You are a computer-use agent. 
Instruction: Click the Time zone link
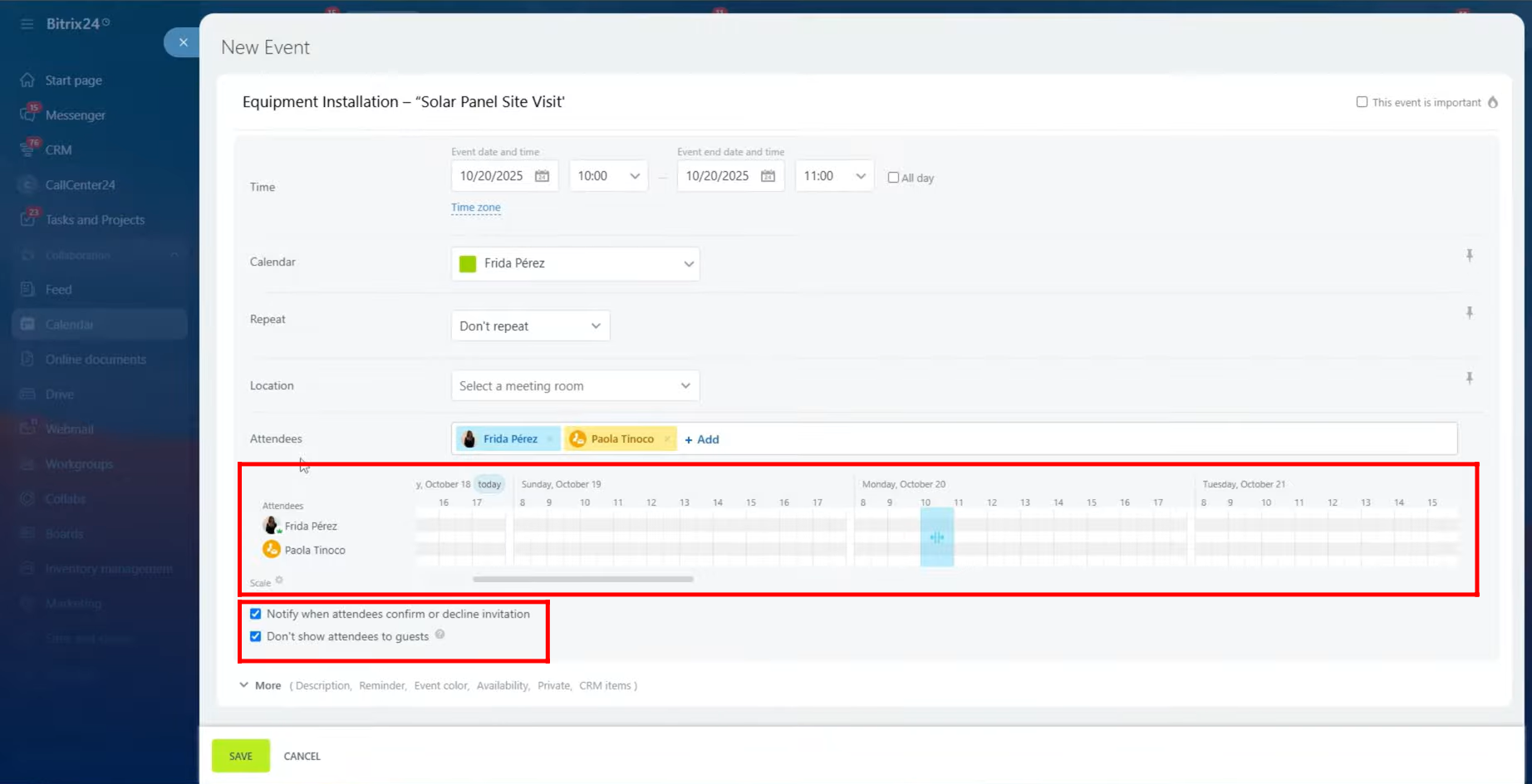coord(476,208)
